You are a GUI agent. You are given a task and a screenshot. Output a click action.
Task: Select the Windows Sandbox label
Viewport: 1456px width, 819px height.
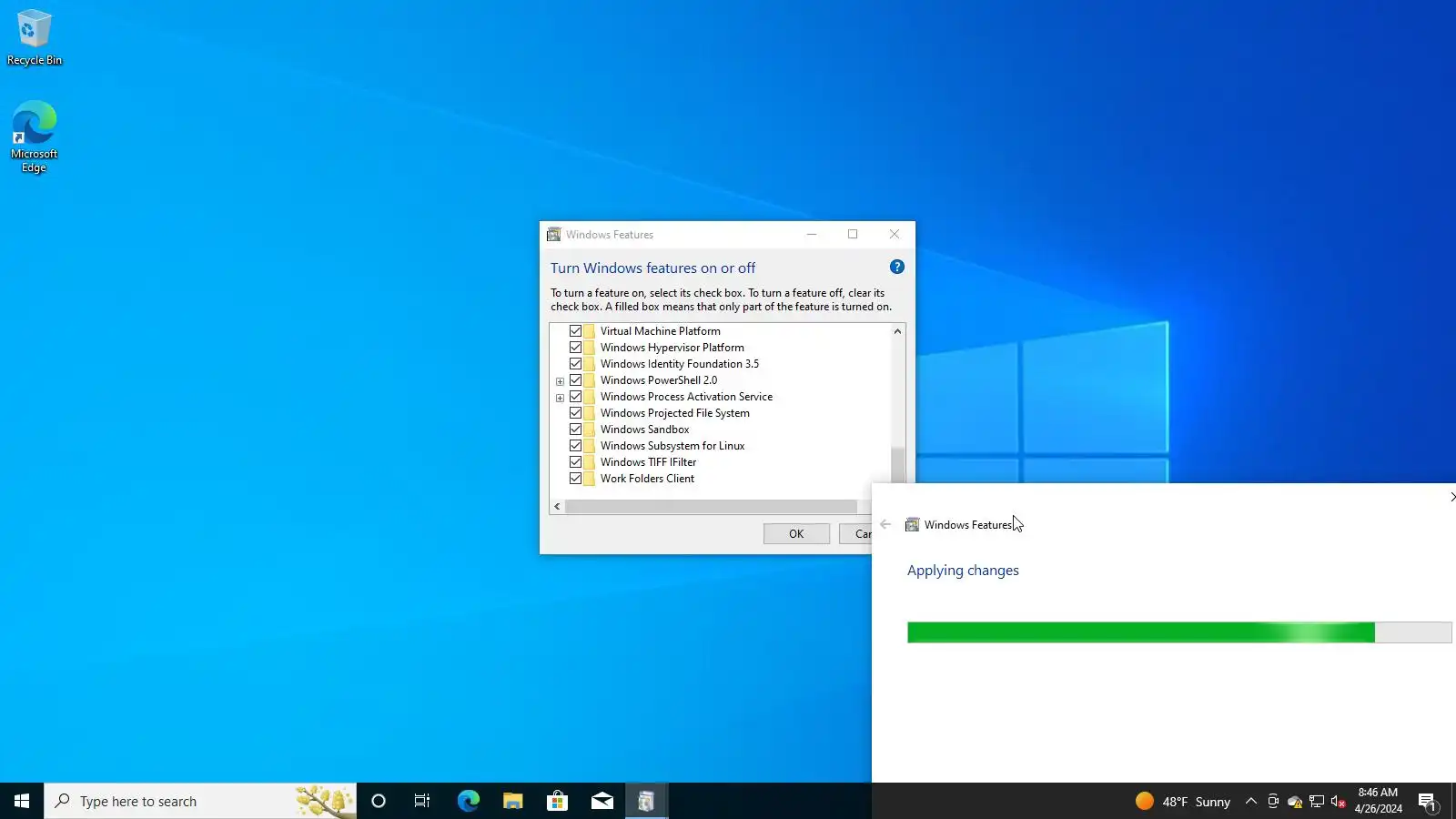[x=644, y=430]
